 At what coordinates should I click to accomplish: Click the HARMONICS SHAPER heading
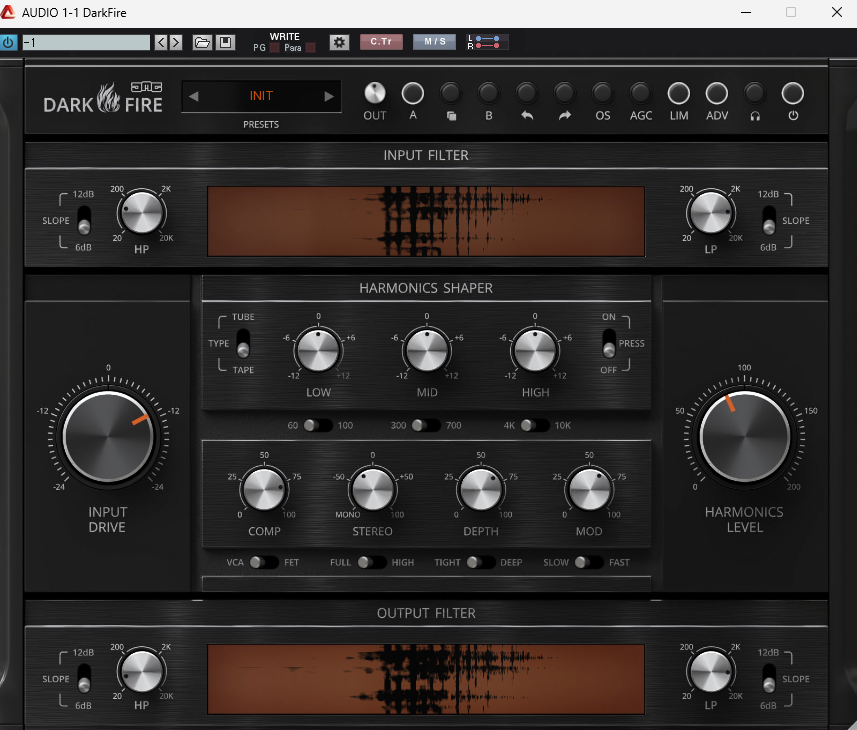(426, 288)
